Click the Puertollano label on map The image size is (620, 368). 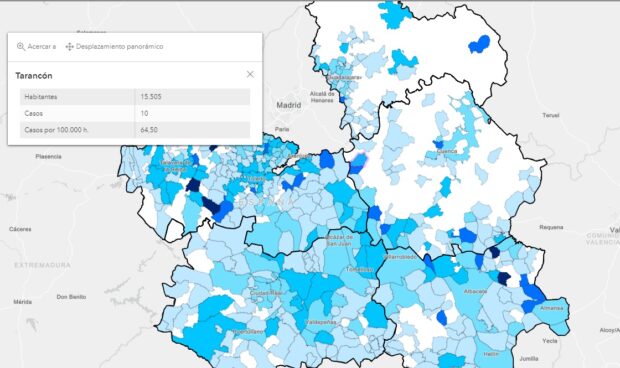[248, 332]
